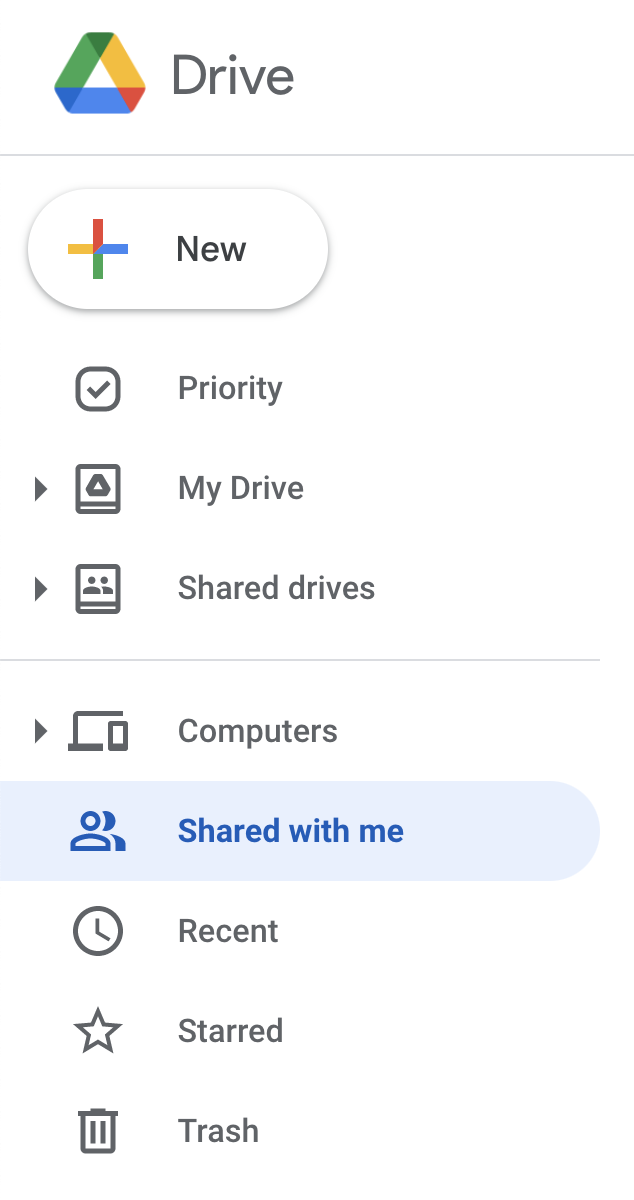This screenshot has width=634, height=1200.
Task: Select the highlighted Shared with me label
Action: tap(291, 831)
